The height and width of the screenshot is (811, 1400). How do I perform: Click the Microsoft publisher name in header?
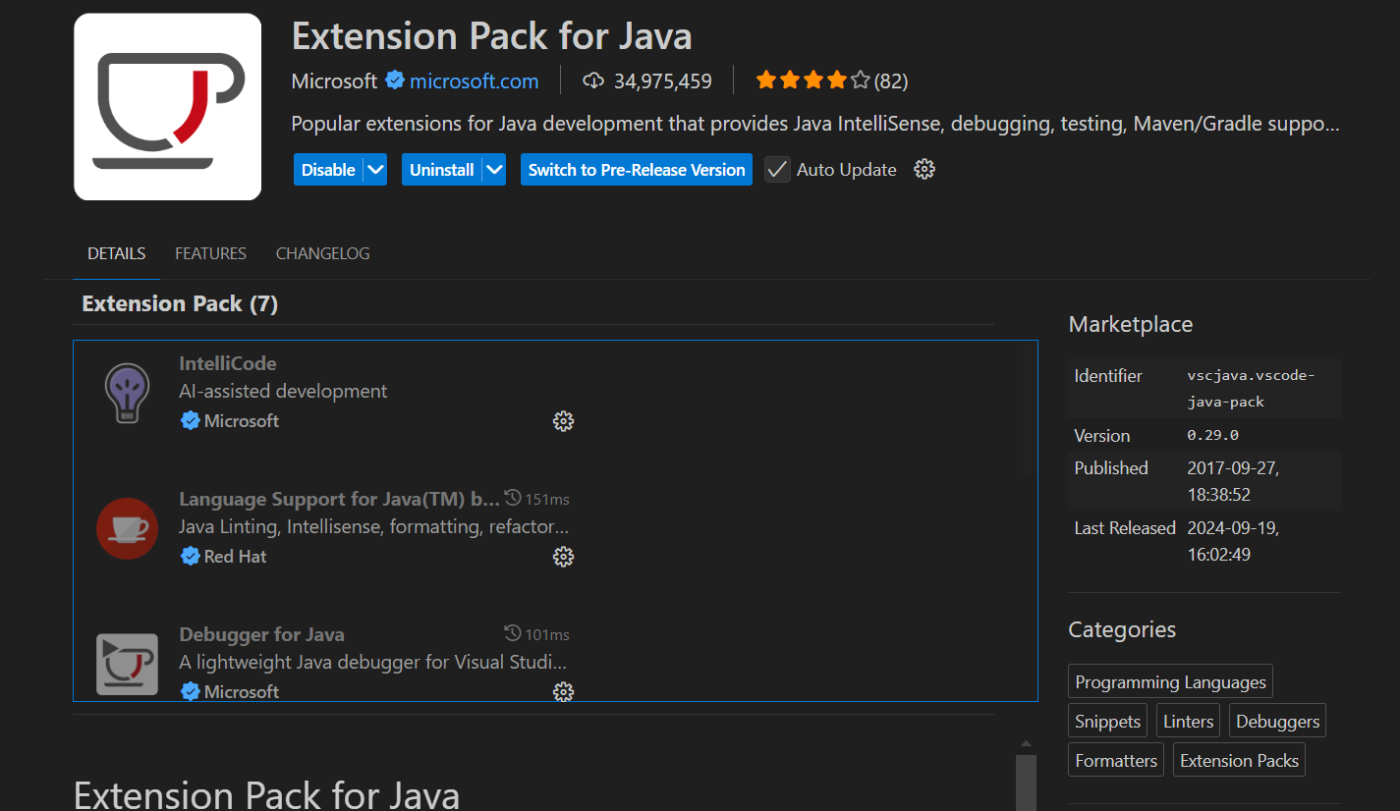tap(334, 81)
